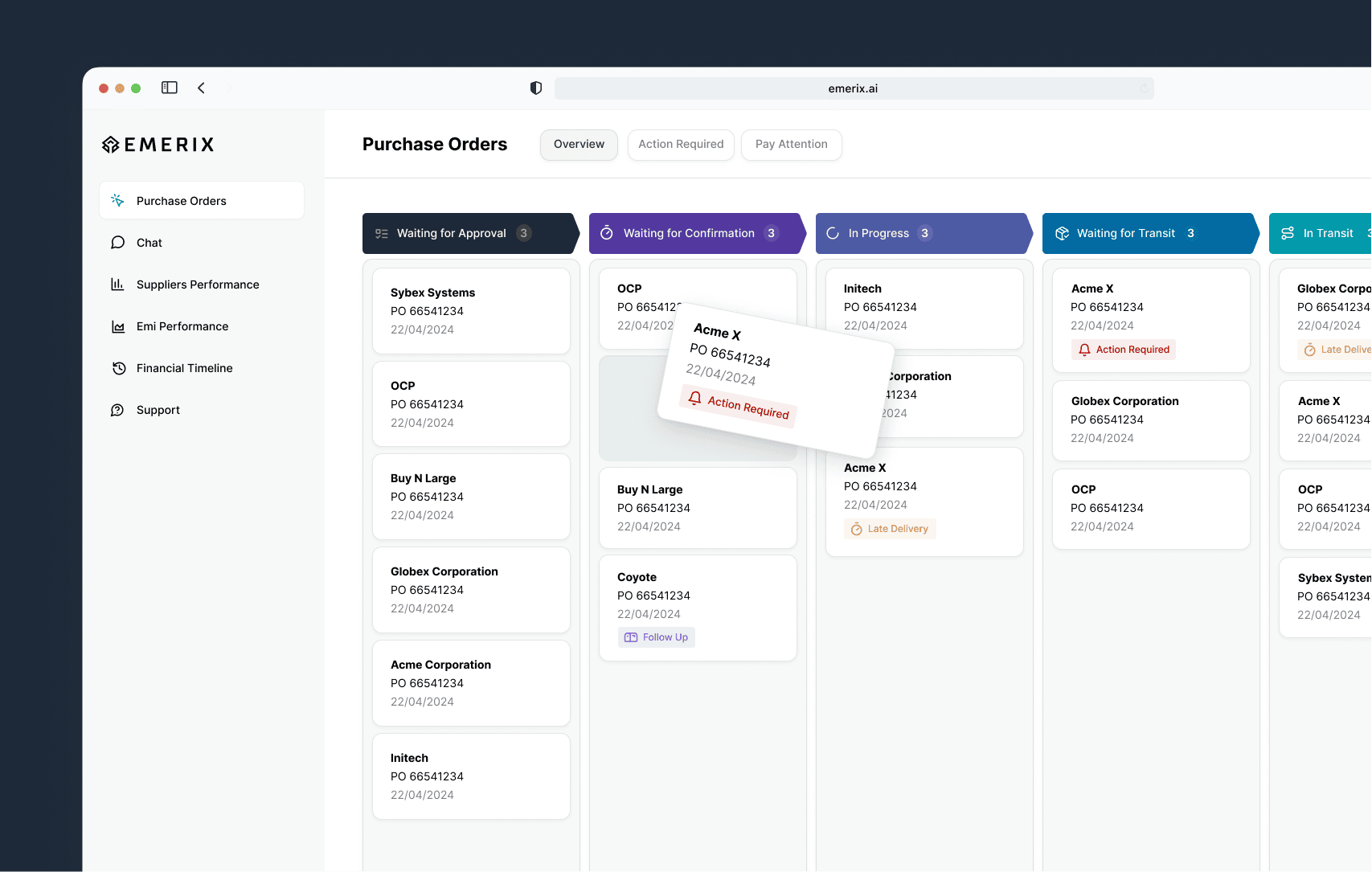The height and width of the screenshot is (872, 1372).
Task: Open the OCP card in In Transit column
Action: click(1325, 509)
